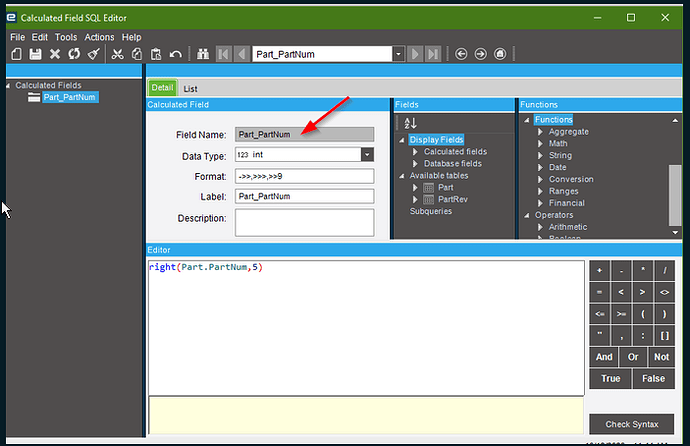Click the A-Z sort icon in Fields

pos(410,123)
